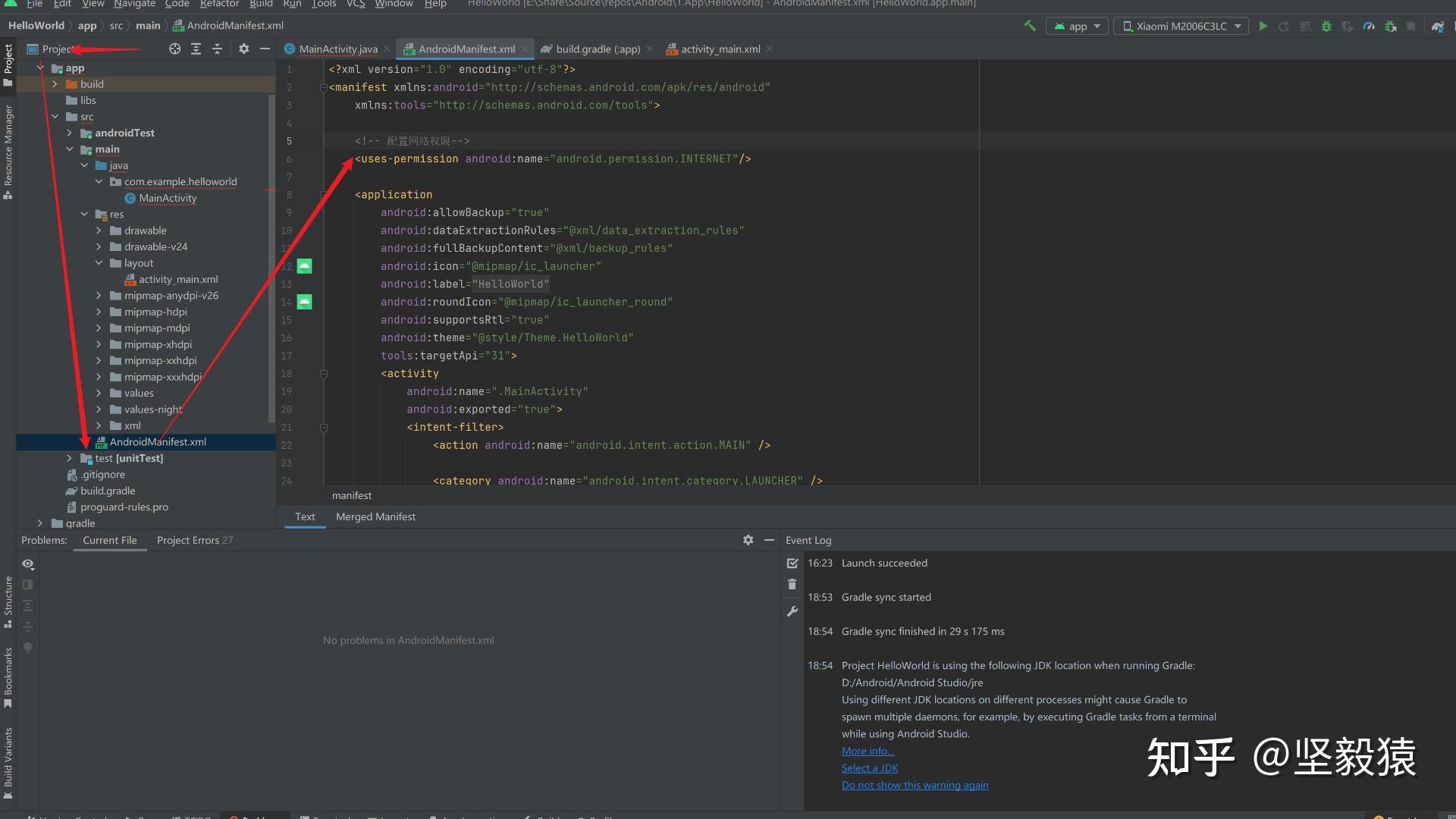Expand the androidTest folder
This screenshot has height=819, width=1456.
(x=69, y=133)
